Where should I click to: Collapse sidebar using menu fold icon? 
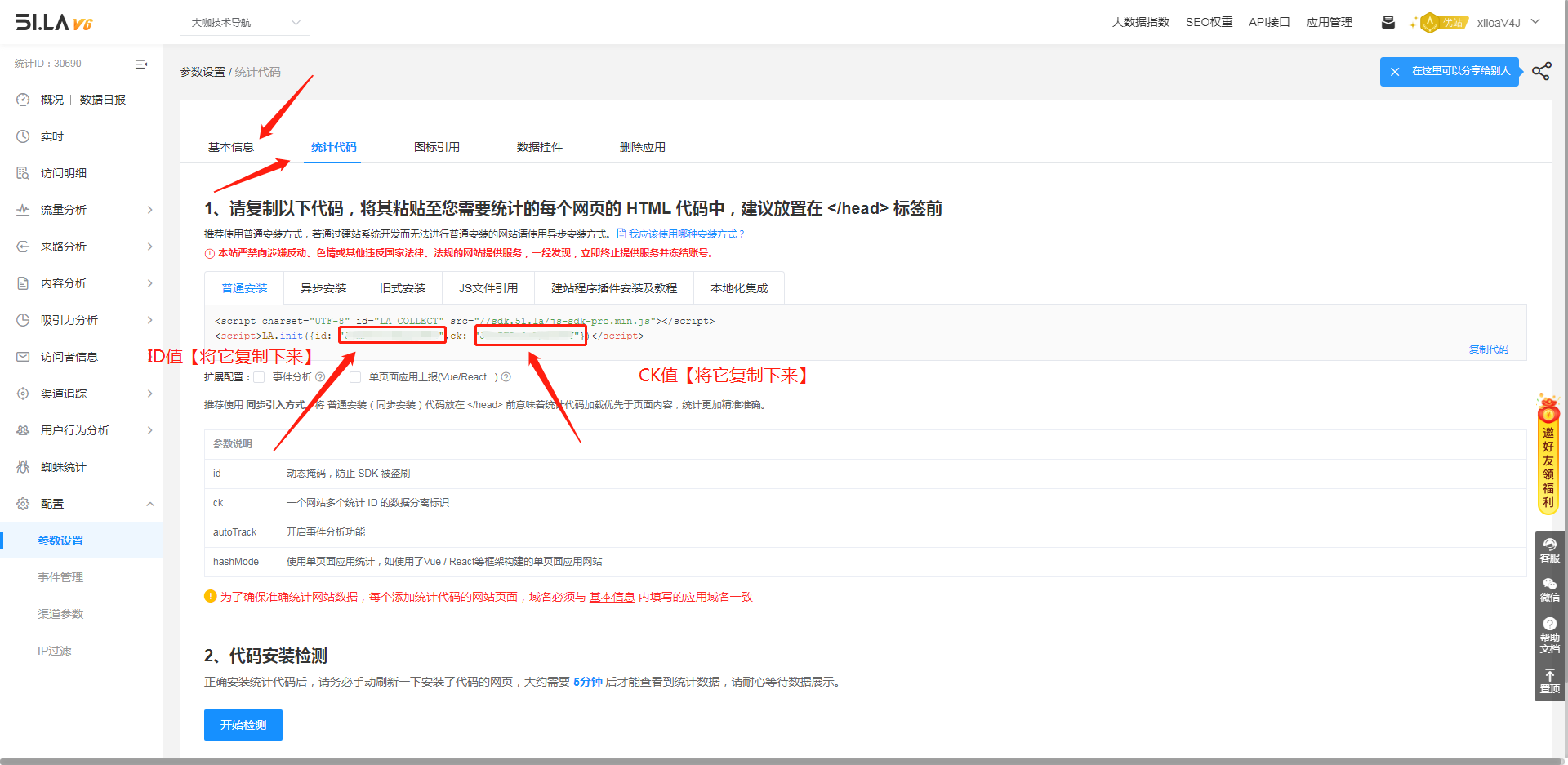coord(141,64)
